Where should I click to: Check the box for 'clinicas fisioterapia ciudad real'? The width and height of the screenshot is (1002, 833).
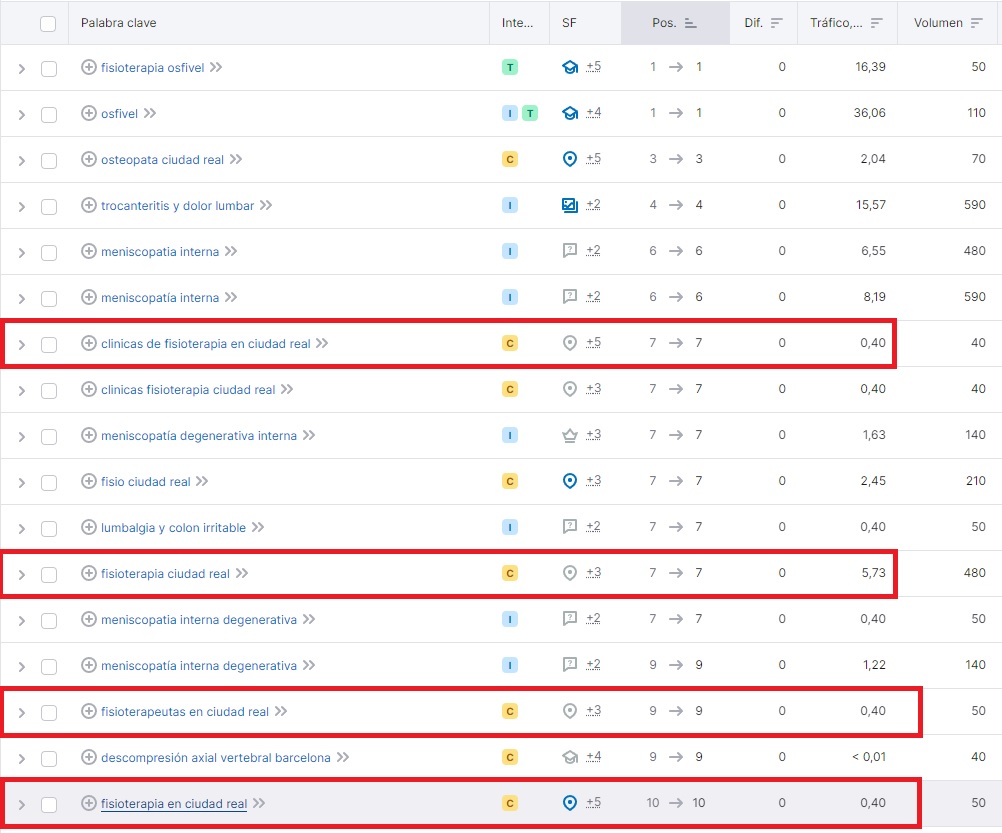[48, 390]
